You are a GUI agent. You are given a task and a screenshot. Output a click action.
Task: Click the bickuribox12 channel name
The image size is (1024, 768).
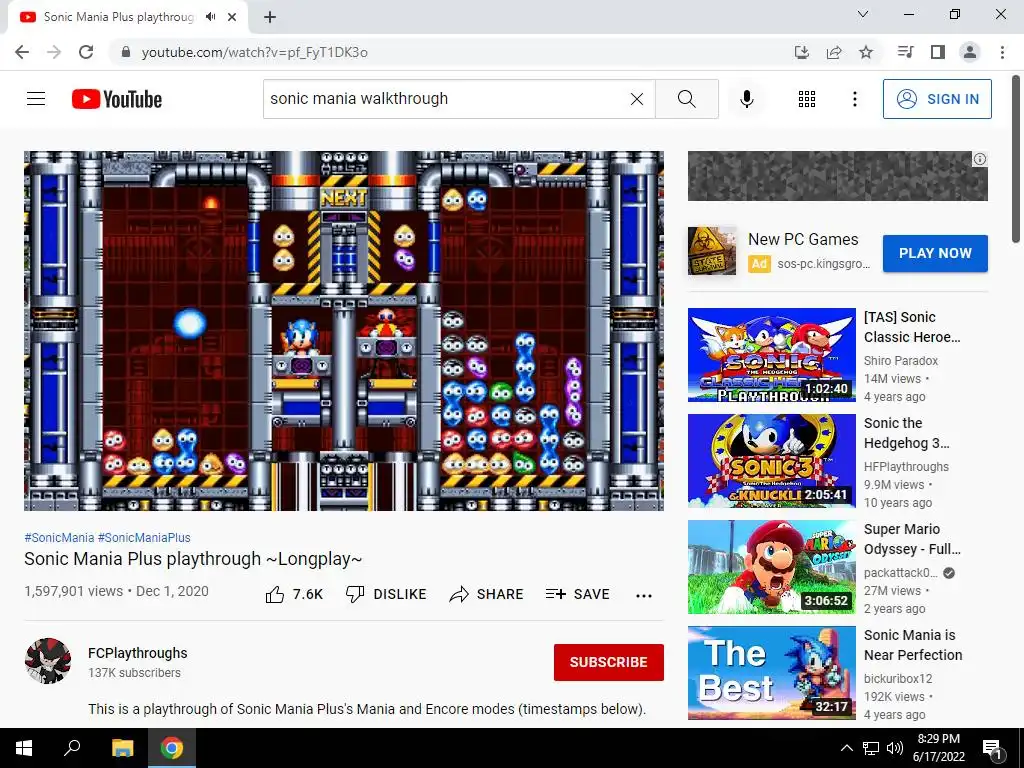point(898,679)
